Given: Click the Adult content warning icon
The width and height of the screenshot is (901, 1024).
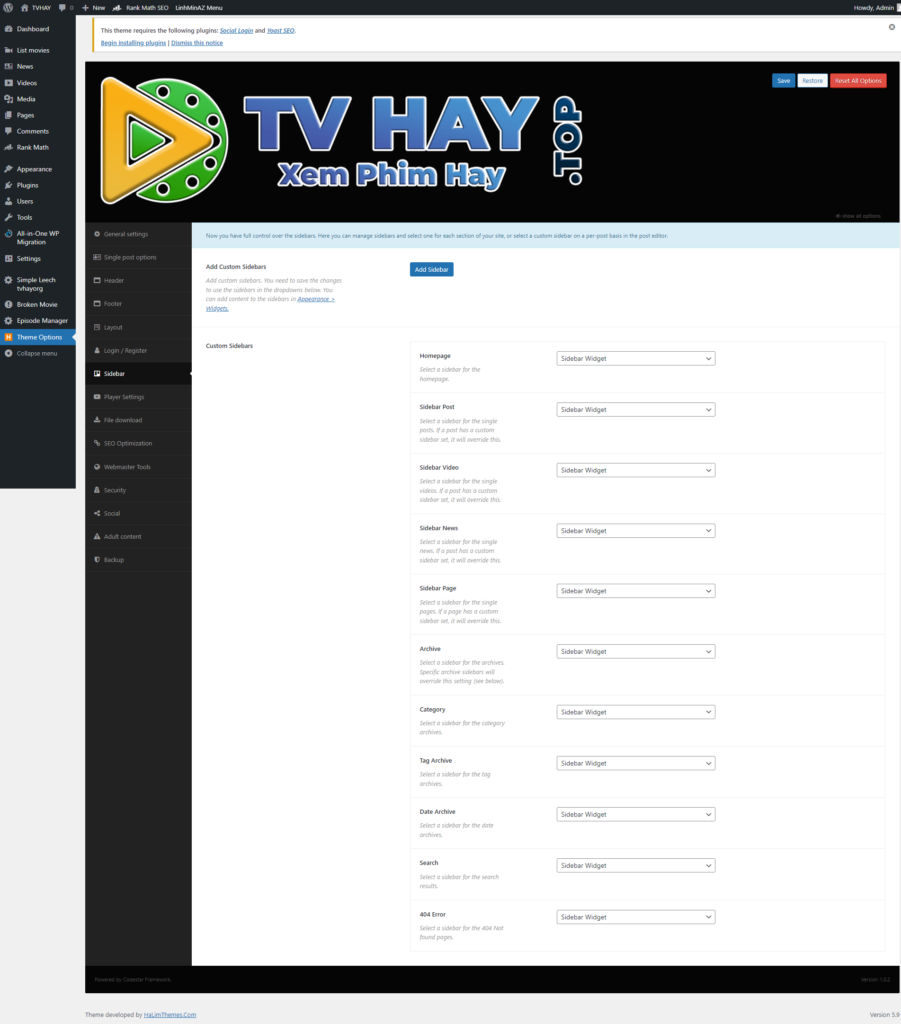Looking at the screenshot, I should [x=97, y=537].
